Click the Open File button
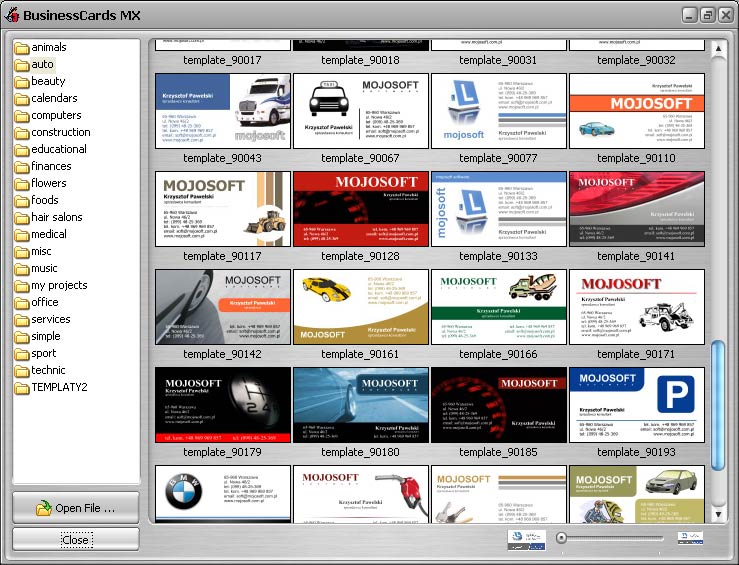The height and width of the screenshot is (565, 739). 76,508
